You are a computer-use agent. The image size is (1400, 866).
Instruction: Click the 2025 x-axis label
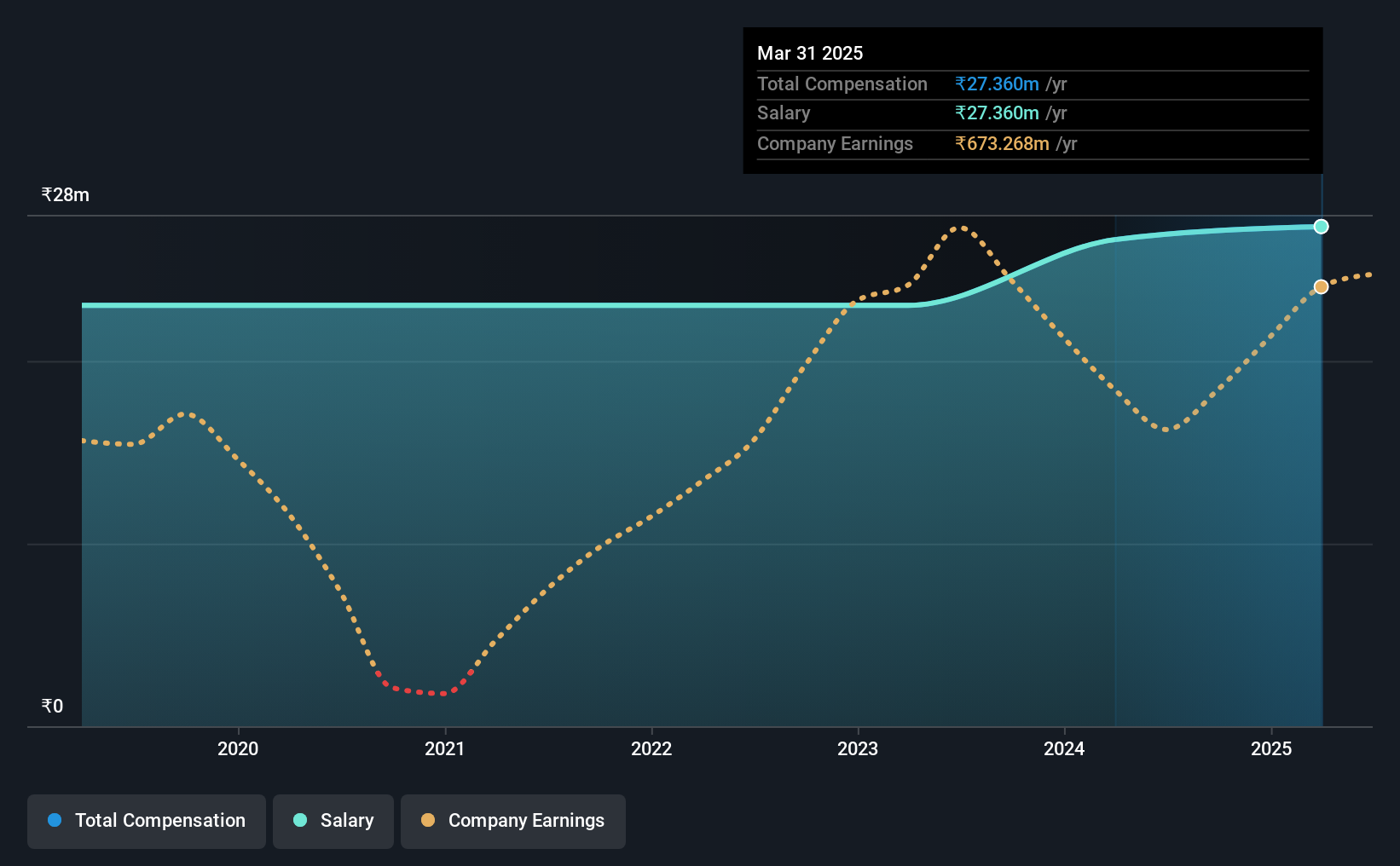pyautogui.click(x=1271, y=748)
